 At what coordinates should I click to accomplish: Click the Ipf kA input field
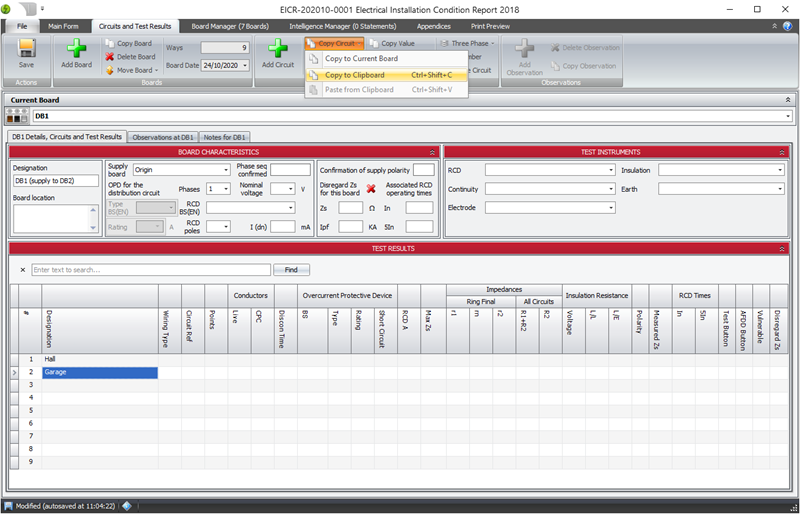[351, 227]
